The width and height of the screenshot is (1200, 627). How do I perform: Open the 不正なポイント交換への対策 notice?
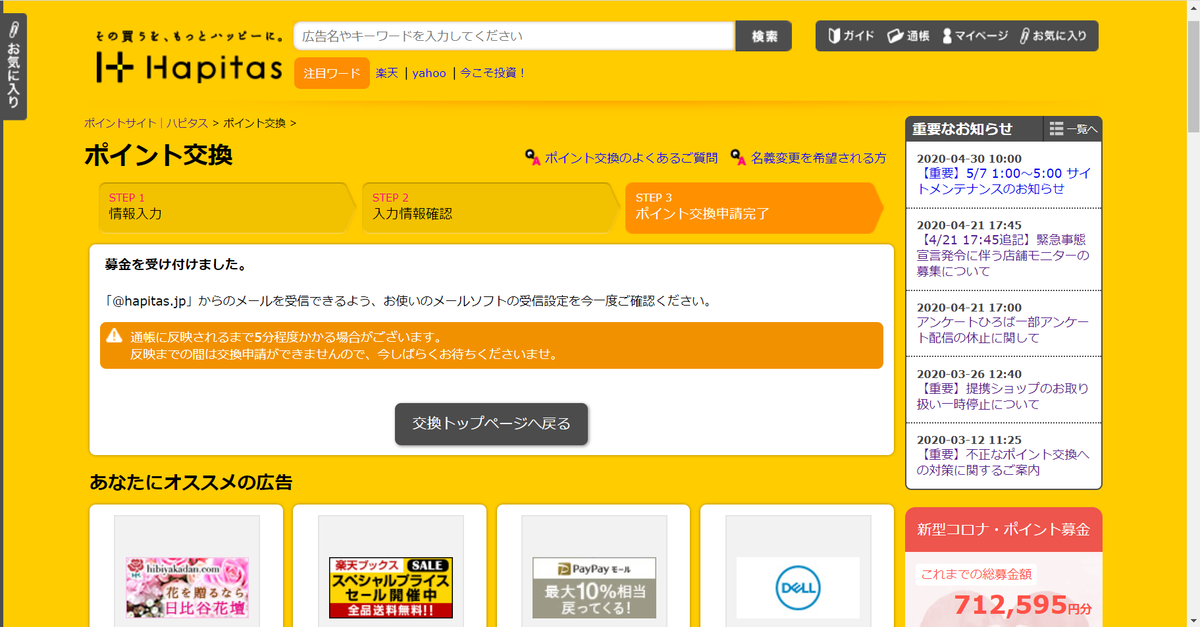pyautogui.click(x=1002, y=462)
